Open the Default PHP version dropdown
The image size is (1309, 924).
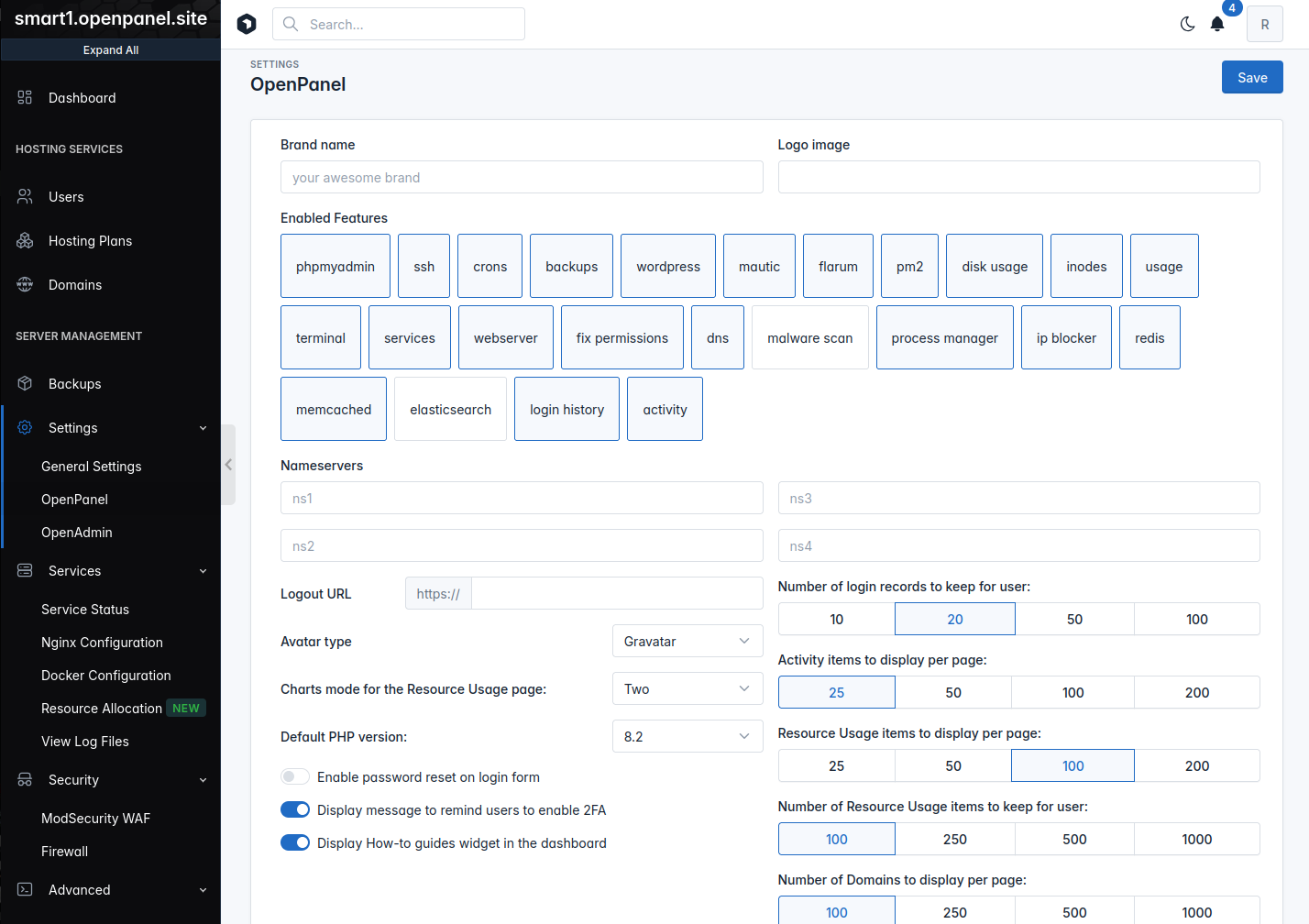pos(687,737)
